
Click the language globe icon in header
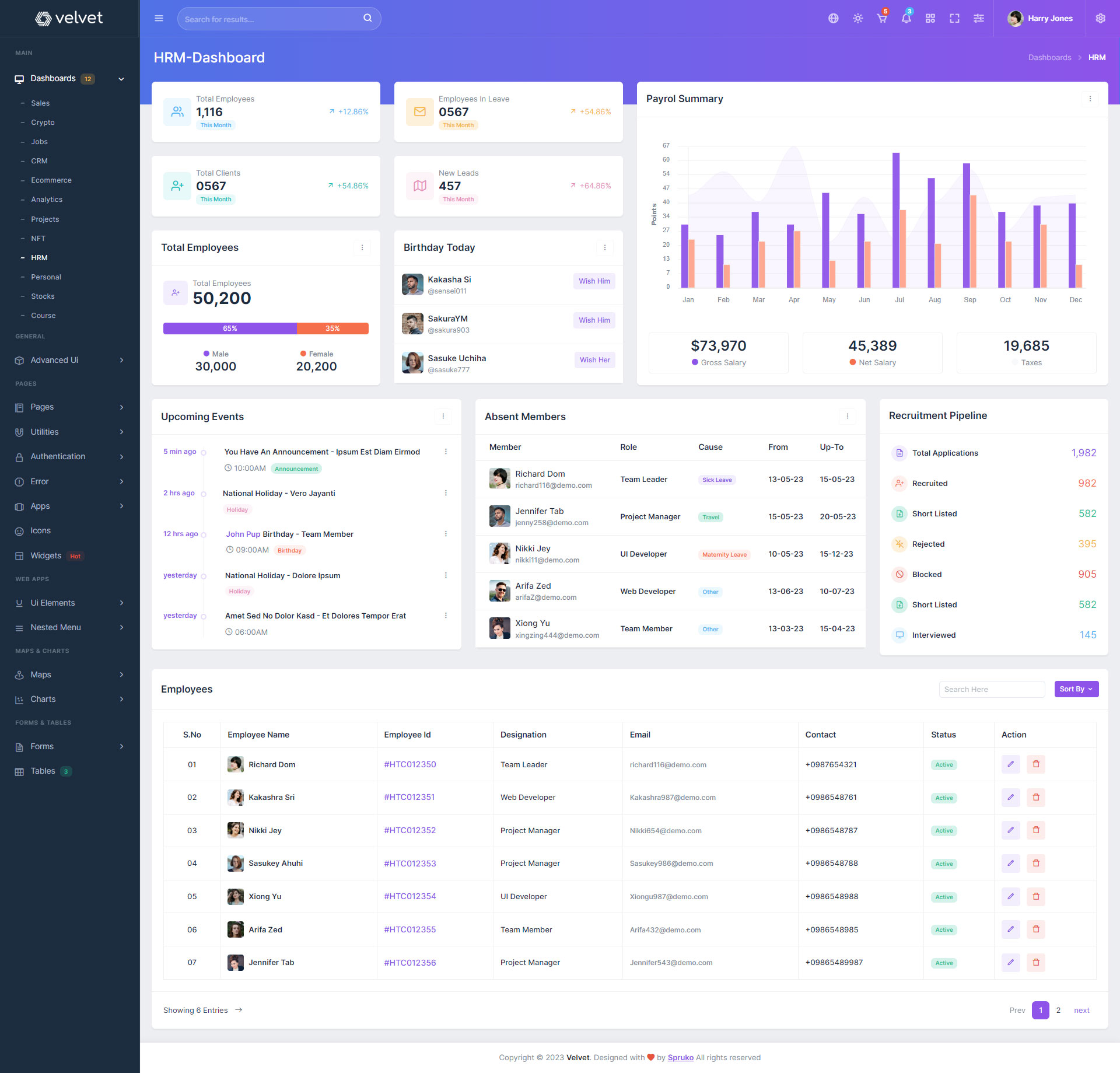click(x=833, y=19)
